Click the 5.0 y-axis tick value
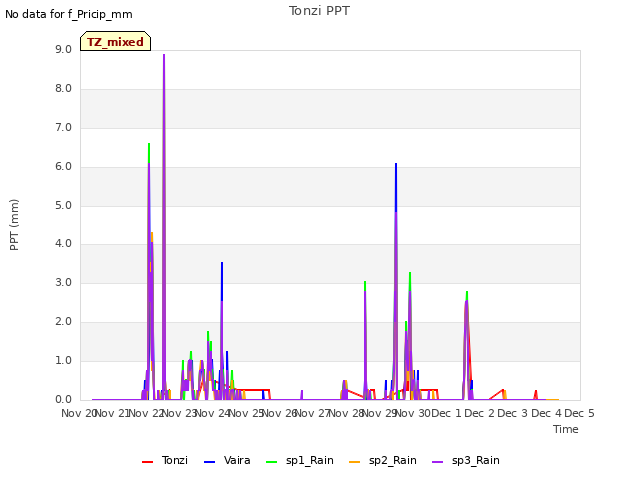 click(63, 205)
